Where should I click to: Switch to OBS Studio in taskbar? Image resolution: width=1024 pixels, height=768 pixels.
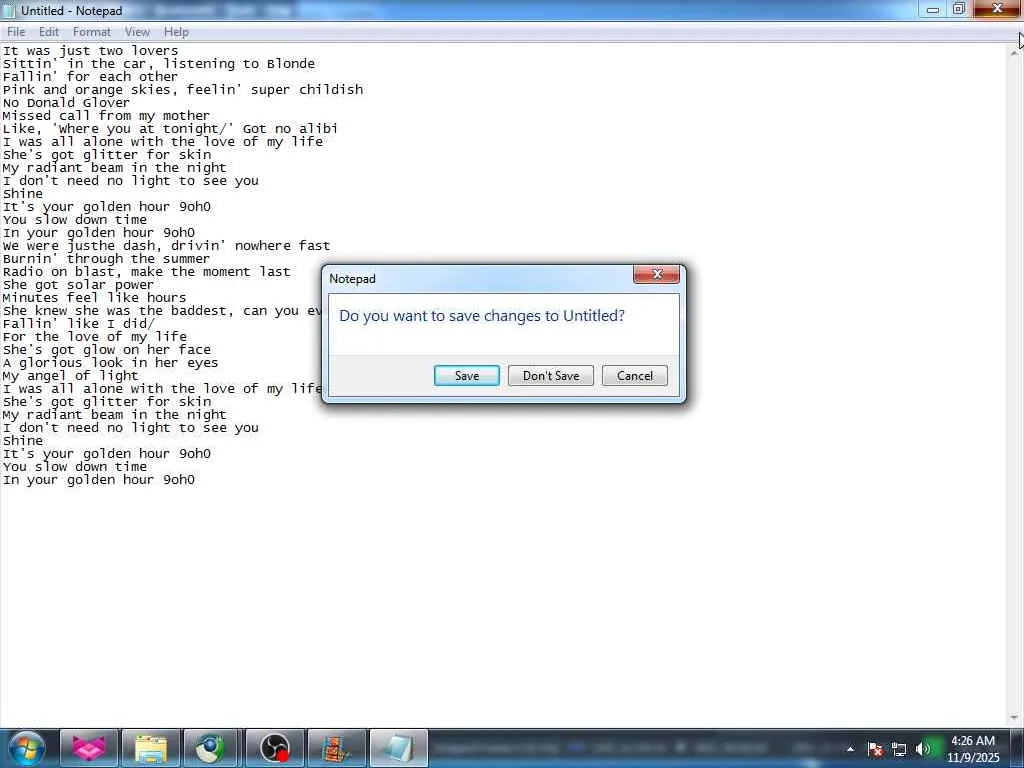pos(274,748)
